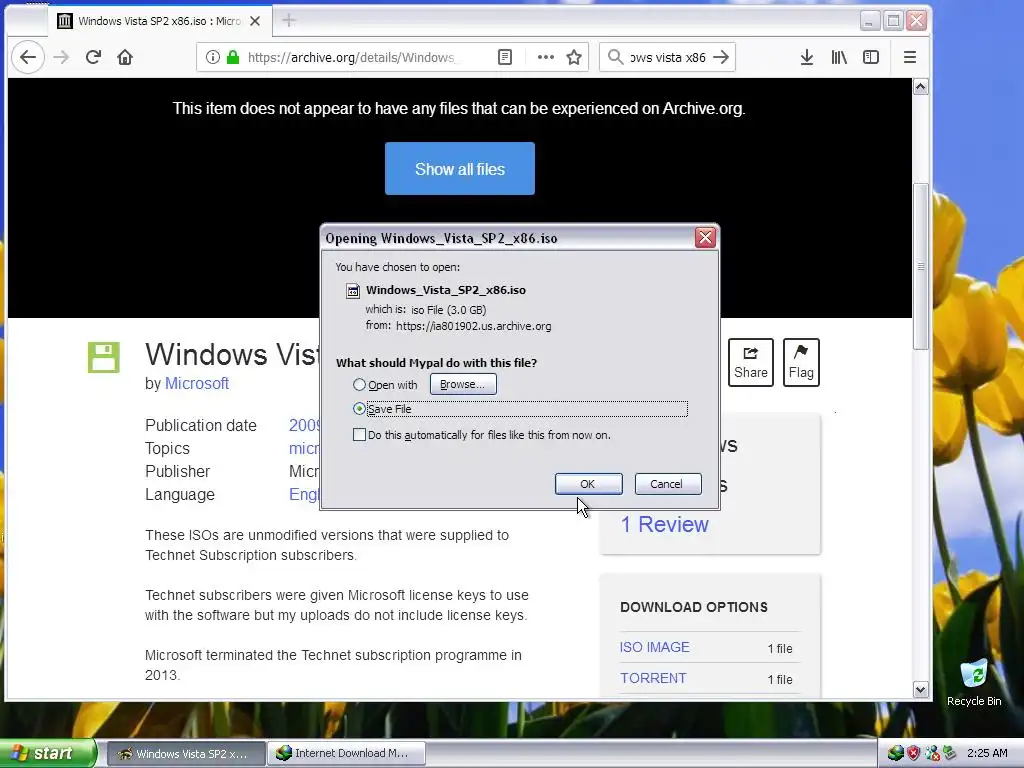Toggle the sidebar icon

click(x=871, y=57)
